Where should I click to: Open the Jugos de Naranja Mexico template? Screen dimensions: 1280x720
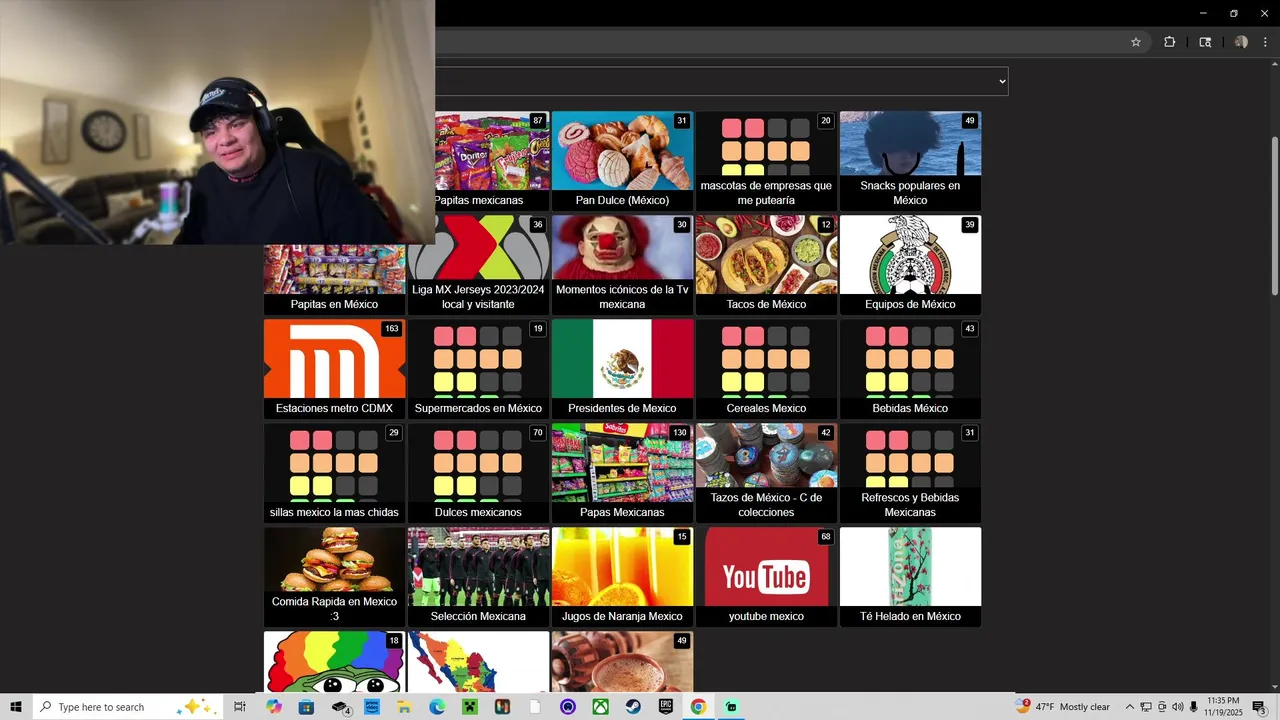point(622,576)
